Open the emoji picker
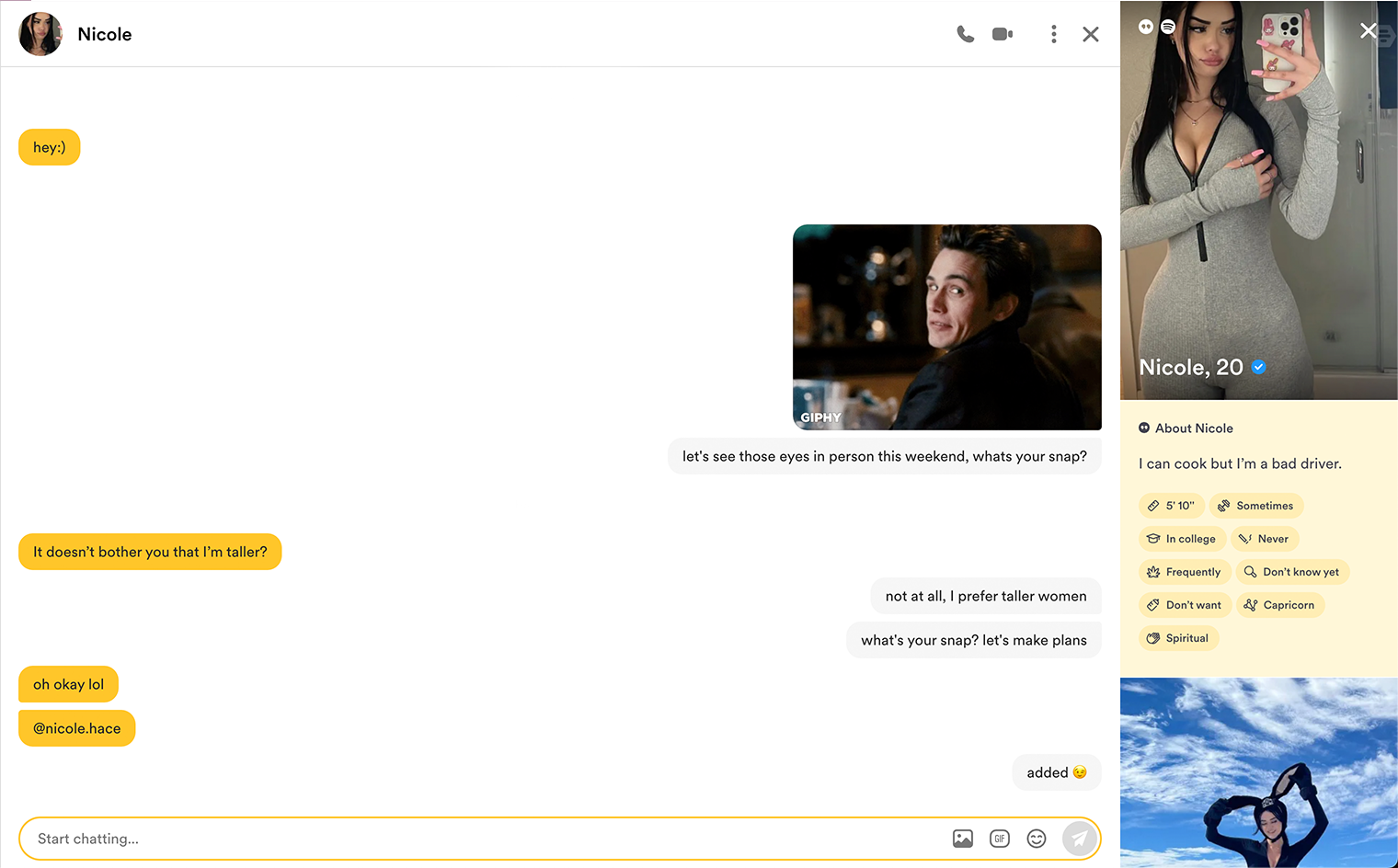 (x=1037, y=839)
